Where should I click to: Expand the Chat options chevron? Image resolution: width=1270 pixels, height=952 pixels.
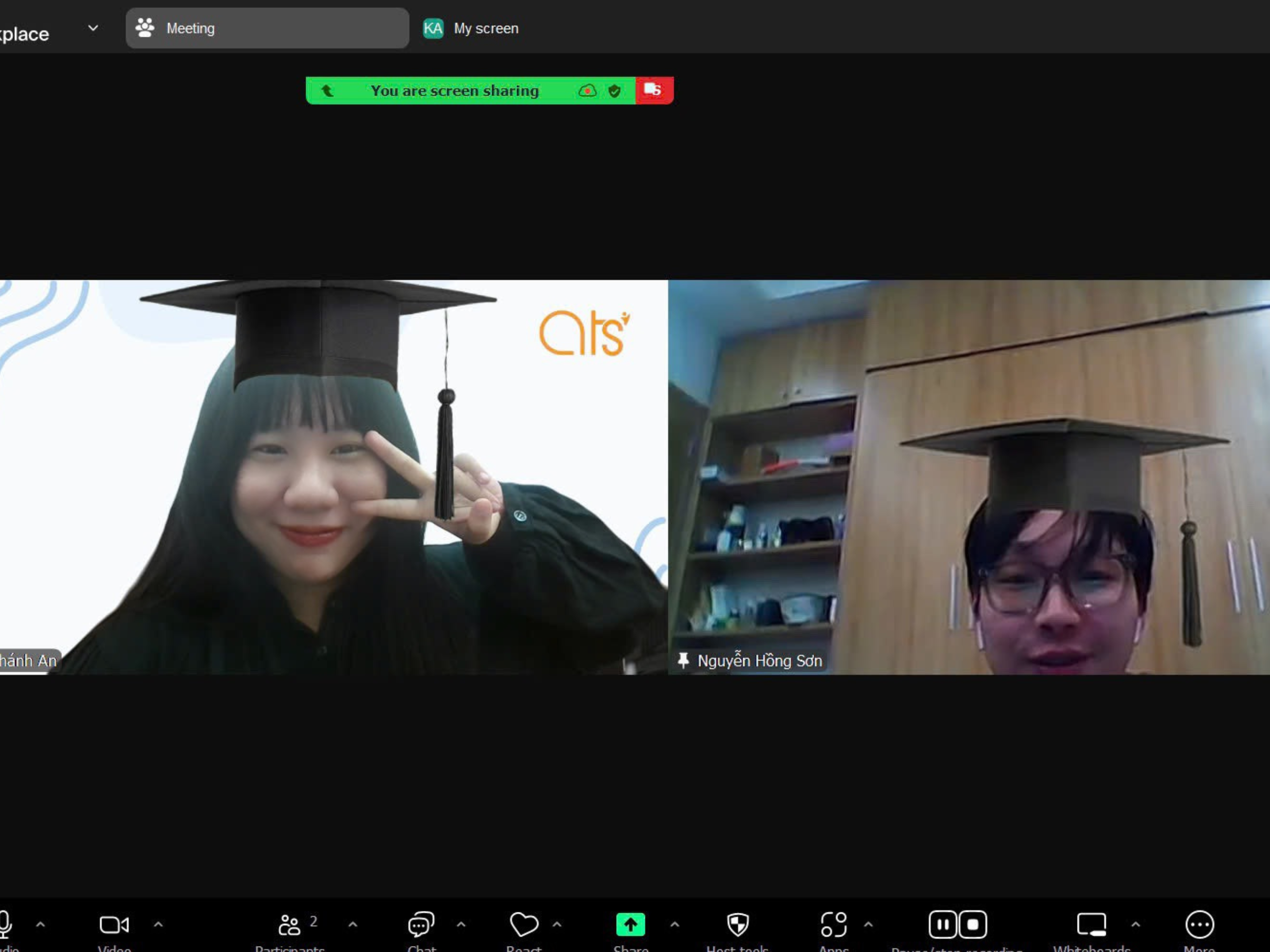pyautogui.click(x=460, y=924)
